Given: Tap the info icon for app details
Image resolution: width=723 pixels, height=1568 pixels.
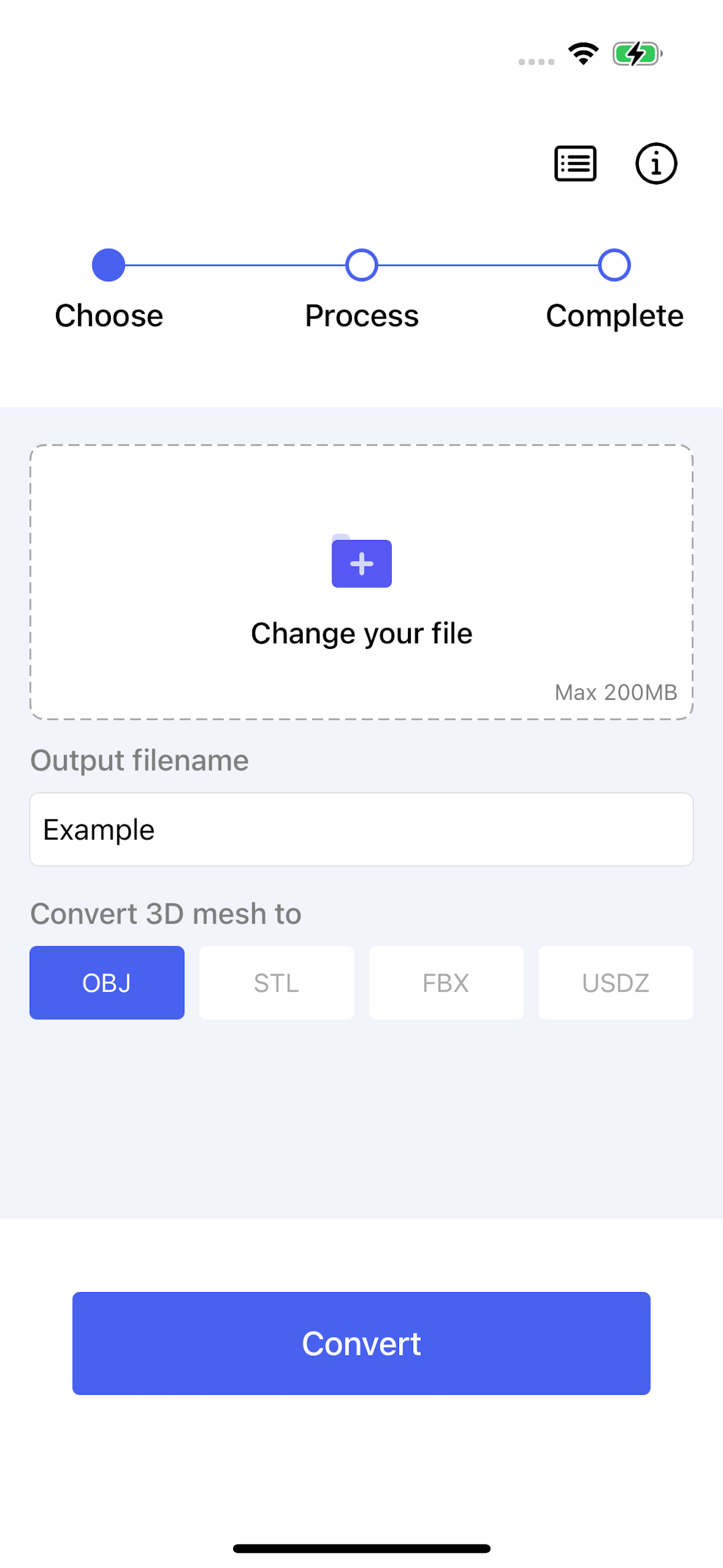Looking at the screenshot, I should (x=655, y=163).
